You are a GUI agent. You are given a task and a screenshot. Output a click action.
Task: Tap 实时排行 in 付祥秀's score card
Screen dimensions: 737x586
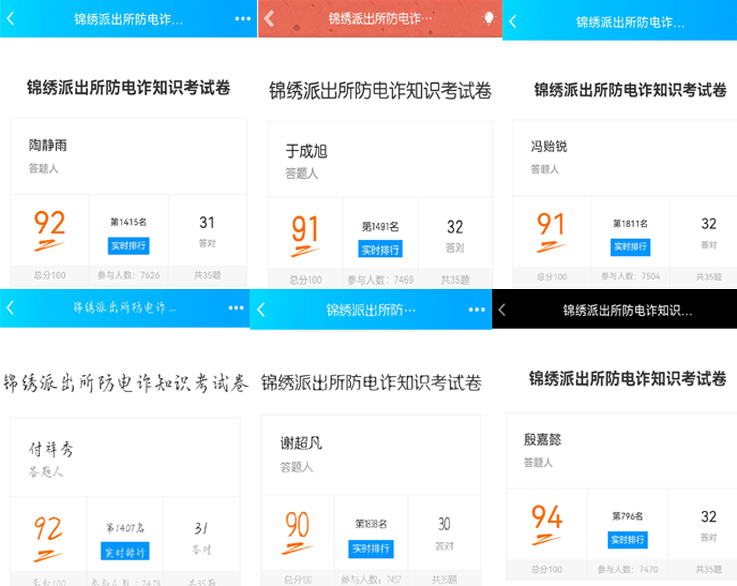pyautogui.click(x=125, y=551)
